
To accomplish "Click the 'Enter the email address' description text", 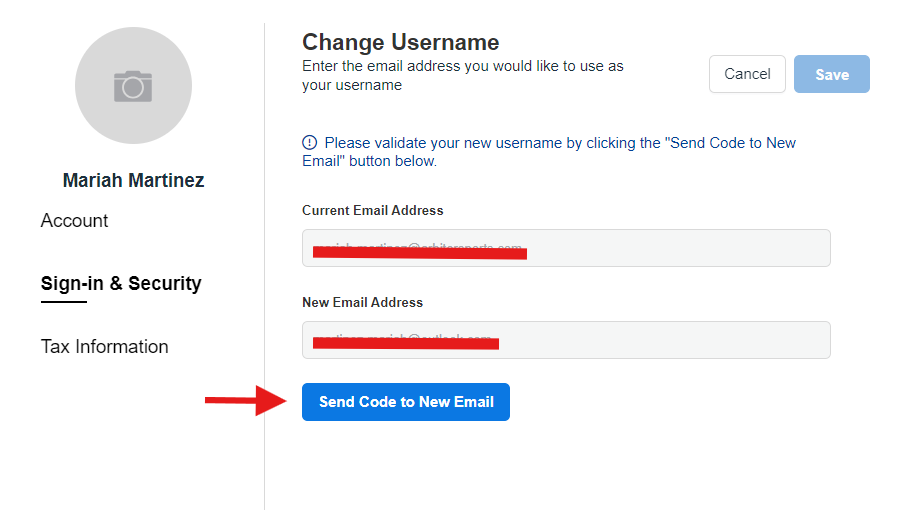I will 462,76.
